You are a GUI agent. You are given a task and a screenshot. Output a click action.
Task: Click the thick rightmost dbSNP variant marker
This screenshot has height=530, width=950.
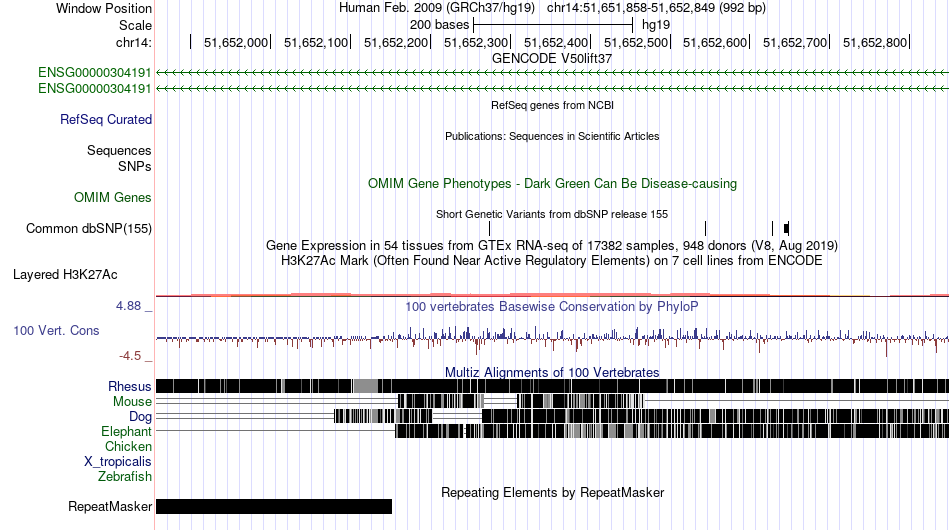click(x=786, y=228)
